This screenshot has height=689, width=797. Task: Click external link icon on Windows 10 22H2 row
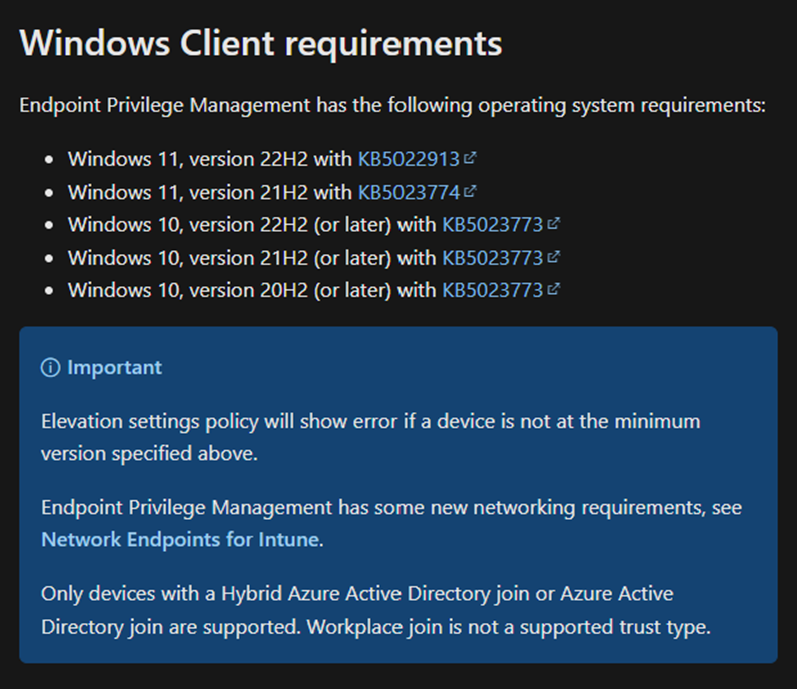(x=554, y=224)
